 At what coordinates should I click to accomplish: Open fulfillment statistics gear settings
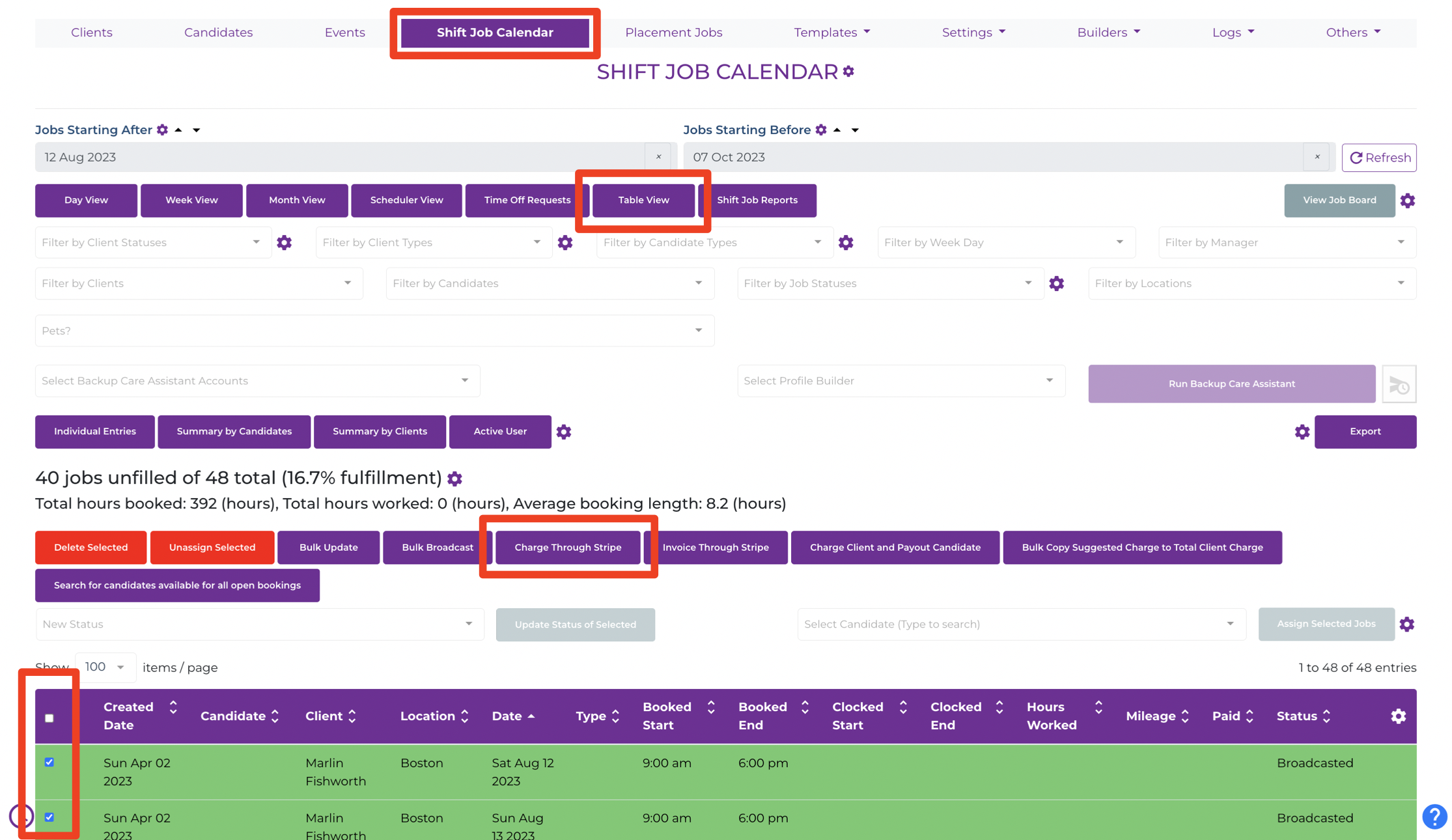click(455, 479)
